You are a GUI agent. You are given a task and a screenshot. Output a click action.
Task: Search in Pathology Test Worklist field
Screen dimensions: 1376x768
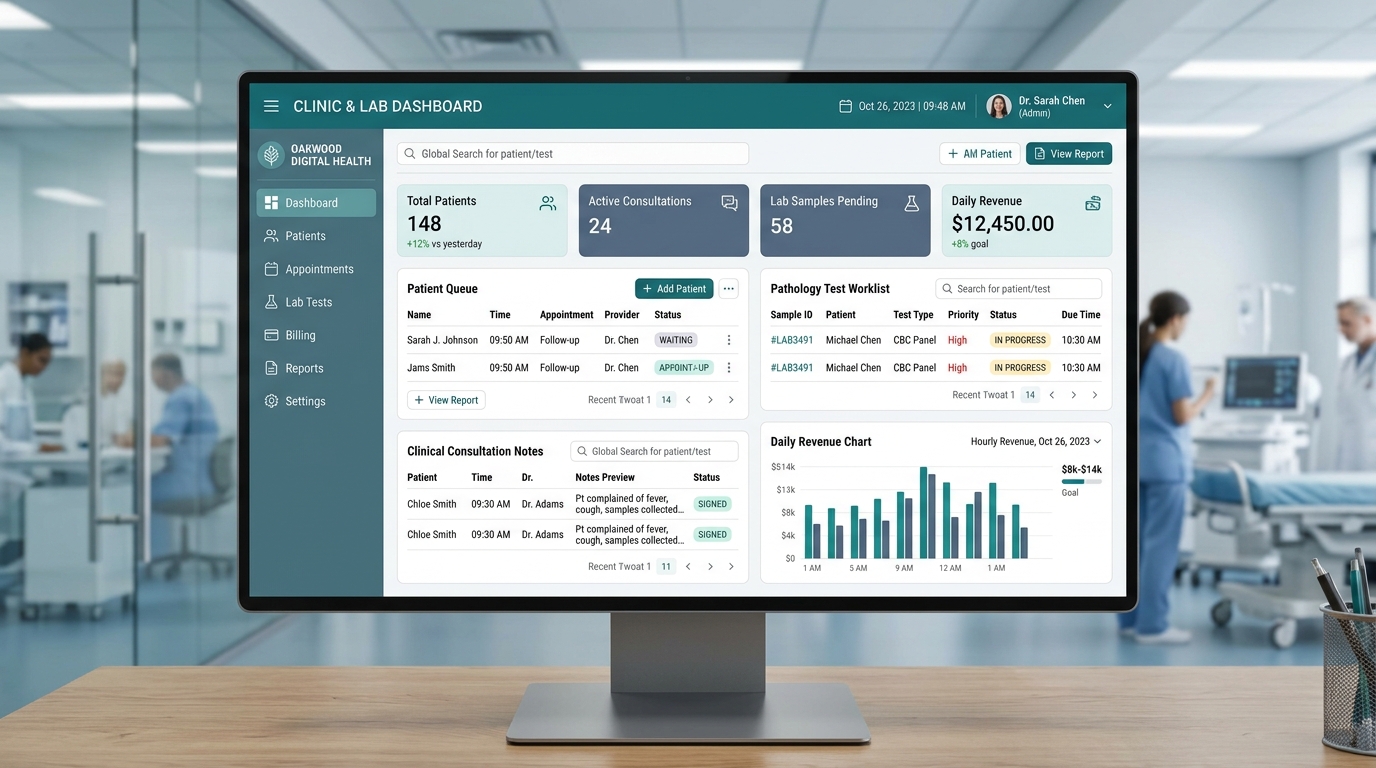pyautogui.click(x=1018, y=289)
